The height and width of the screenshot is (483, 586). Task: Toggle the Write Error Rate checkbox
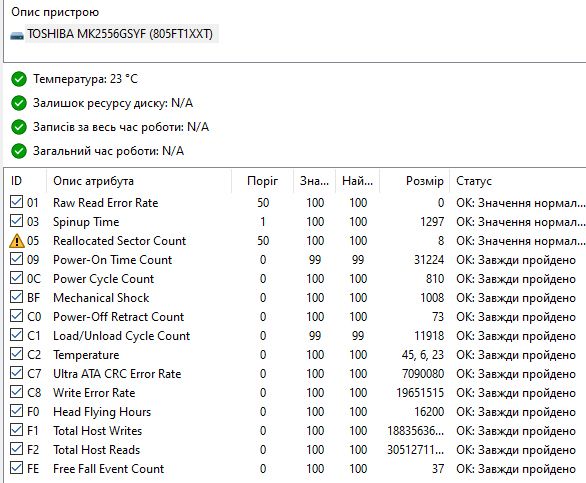click(x=16, y=392)
